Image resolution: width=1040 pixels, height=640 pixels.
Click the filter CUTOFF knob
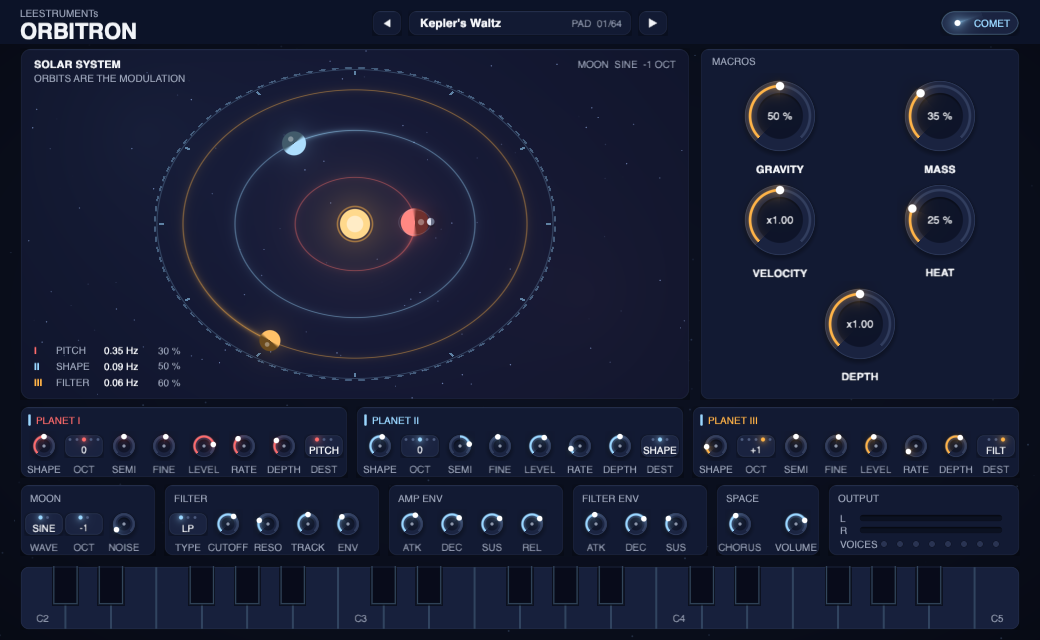click(x=228, y=525)
